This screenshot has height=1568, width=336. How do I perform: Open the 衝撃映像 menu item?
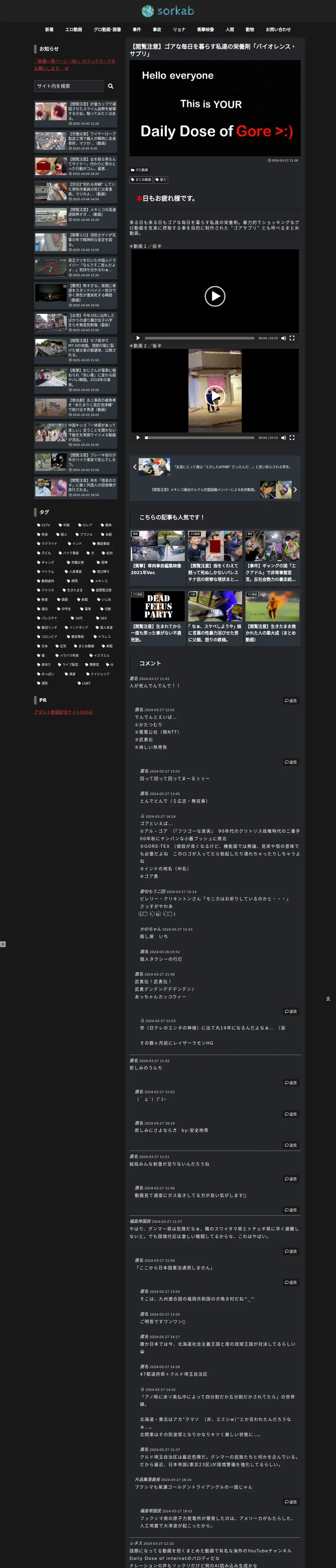(x=205, y=29)
